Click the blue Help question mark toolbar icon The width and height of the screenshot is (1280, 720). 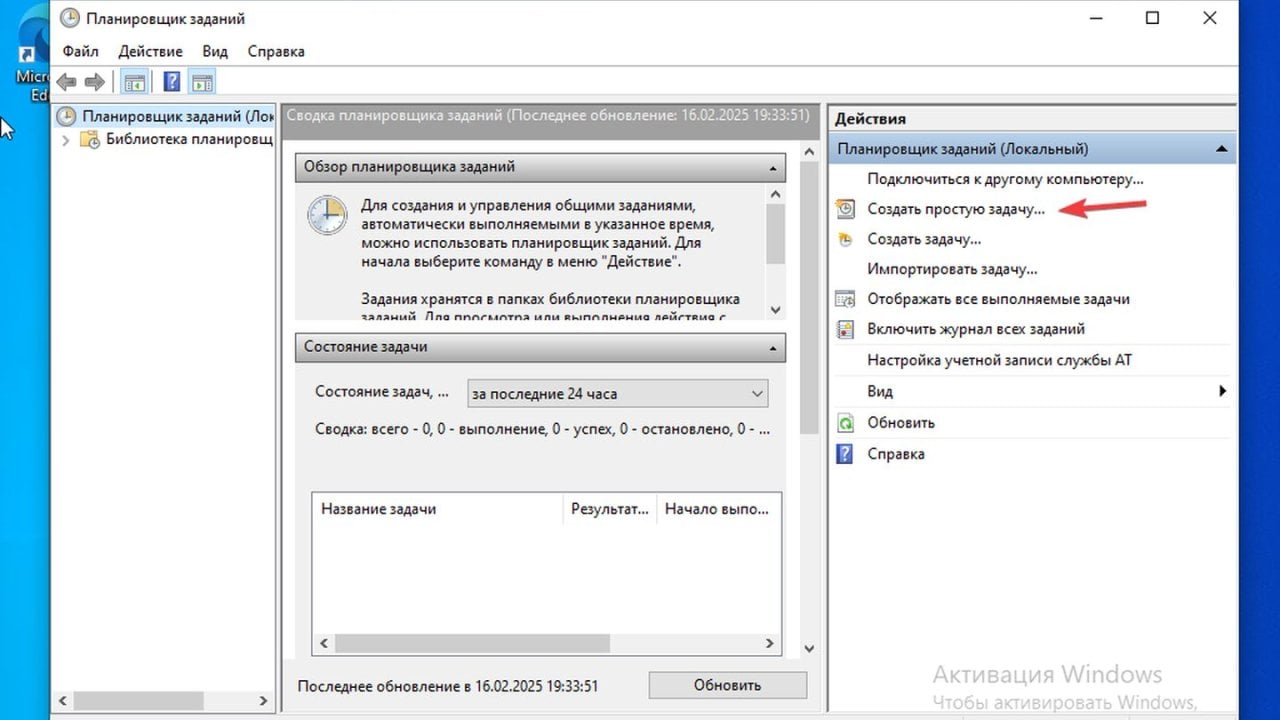click(x=171, y=81)
